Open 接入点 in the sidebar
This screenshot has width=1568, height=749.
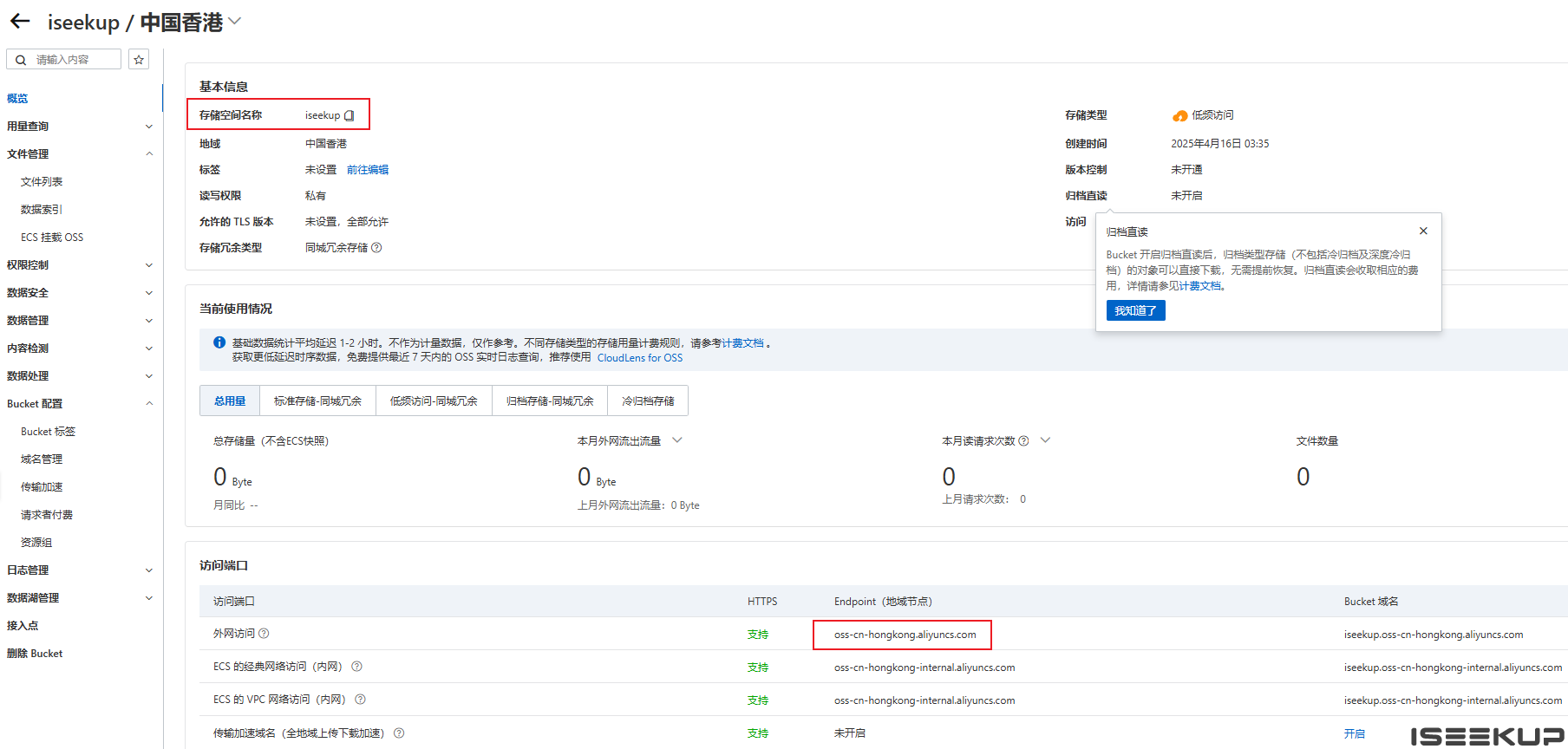(x=23, y=626)
